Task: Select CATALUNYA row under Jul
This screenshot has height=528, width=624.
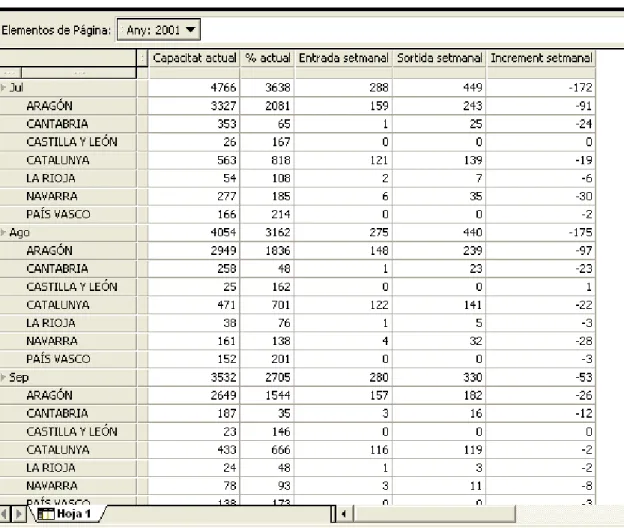Action: 68,160
